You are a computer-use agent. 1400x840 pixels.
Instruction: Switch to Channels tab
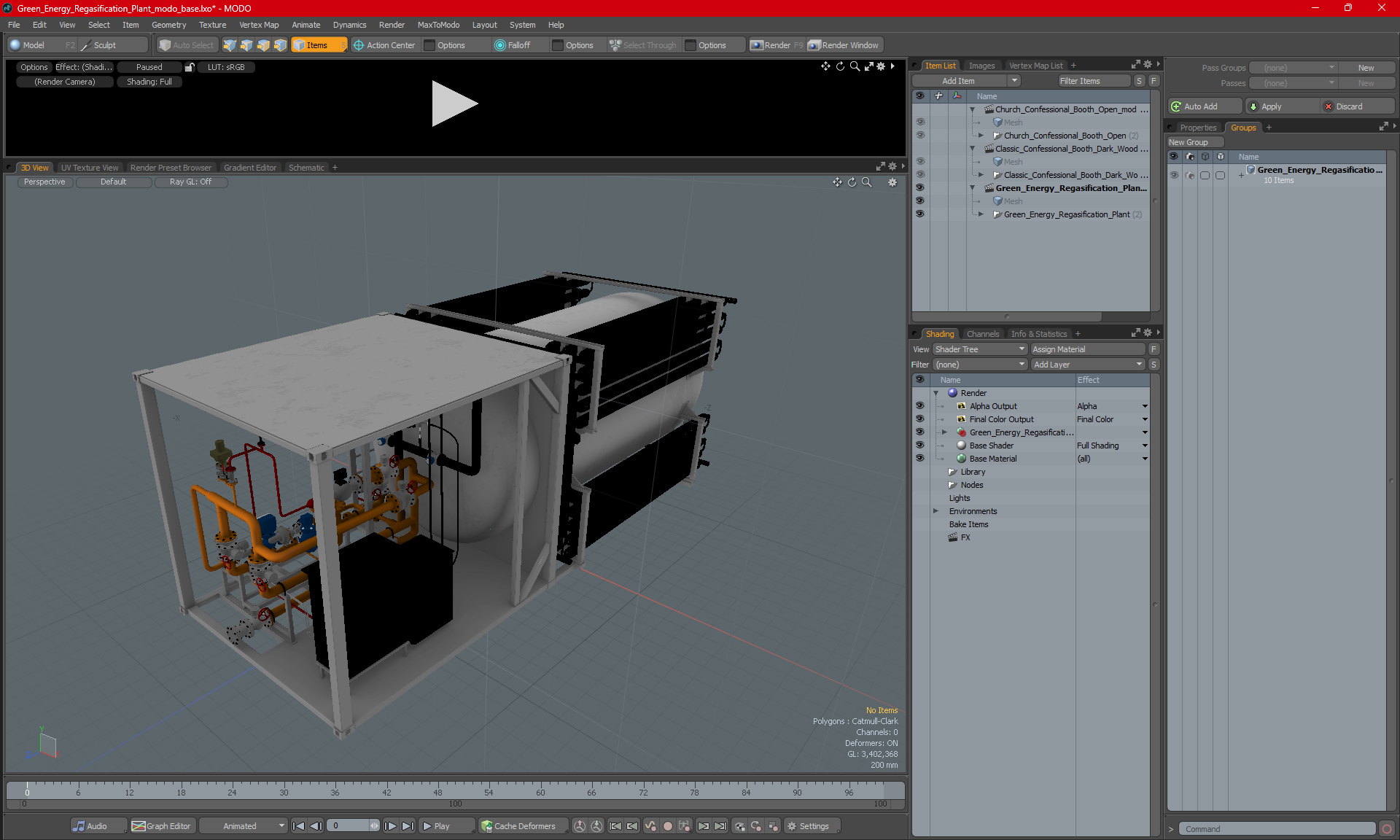click(x=983, y=334)
